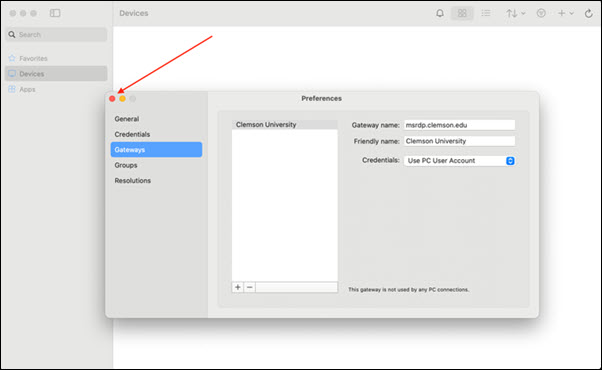Viewport: 602px width, 370px height.
Task: Open Apps in the sidebar
Action: (56, 89)
